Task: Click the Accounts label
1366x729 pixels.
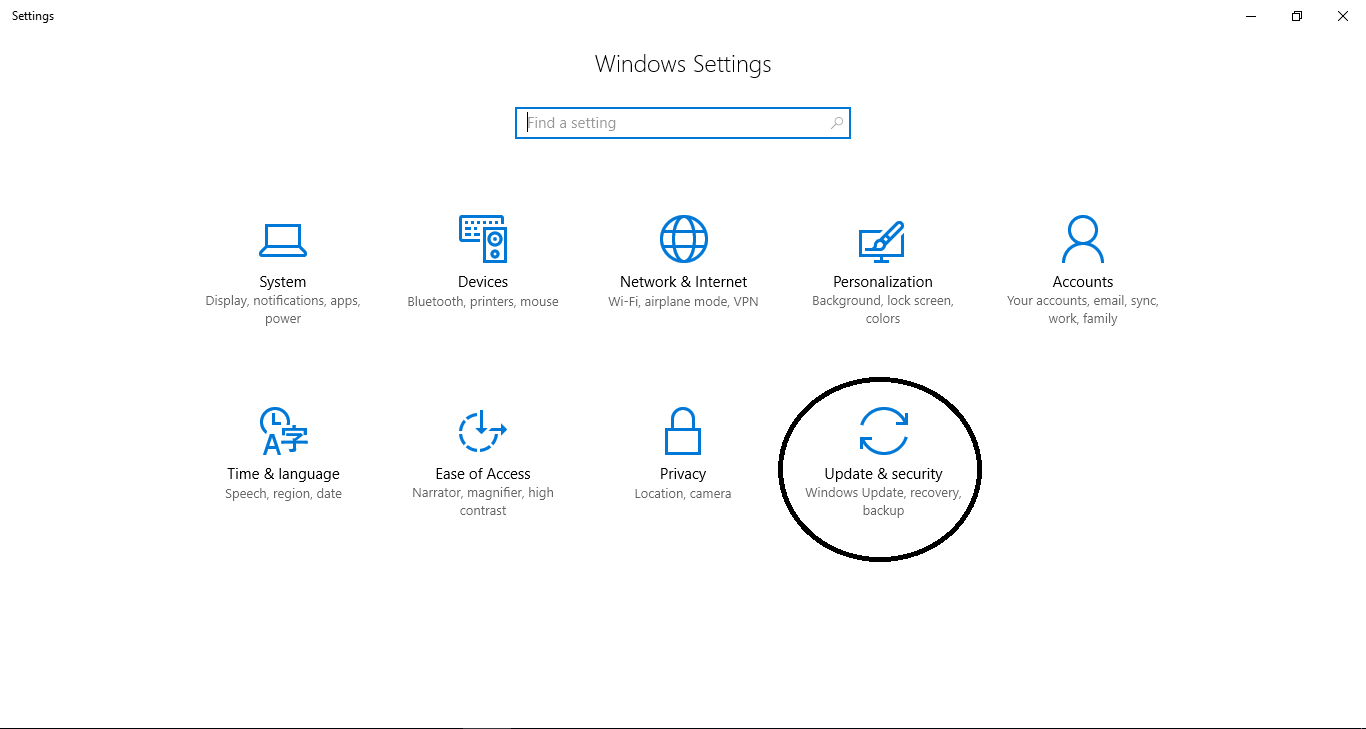Action: tap(1083, 282)
